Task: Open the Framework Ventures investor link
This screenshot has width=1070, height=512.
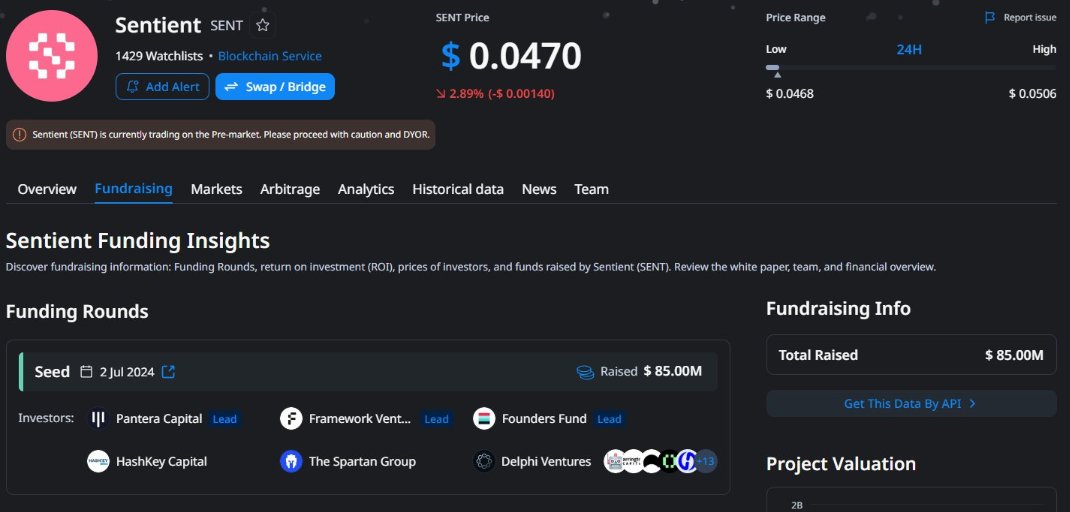Action: 360,418
